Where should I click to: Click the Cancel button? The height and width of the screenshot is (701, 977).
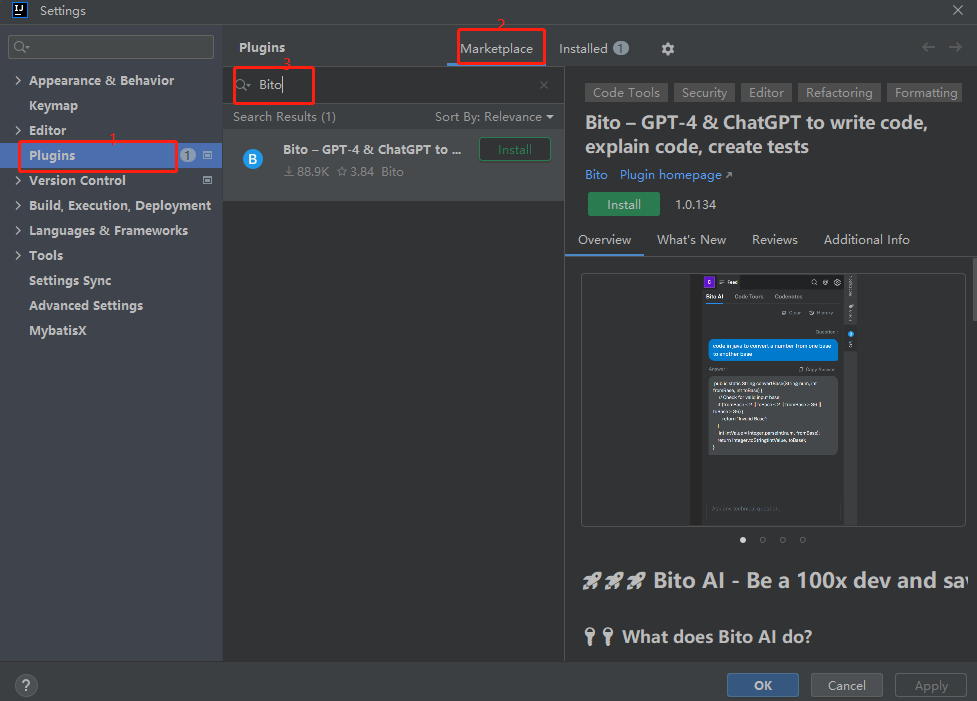point(847,685)
